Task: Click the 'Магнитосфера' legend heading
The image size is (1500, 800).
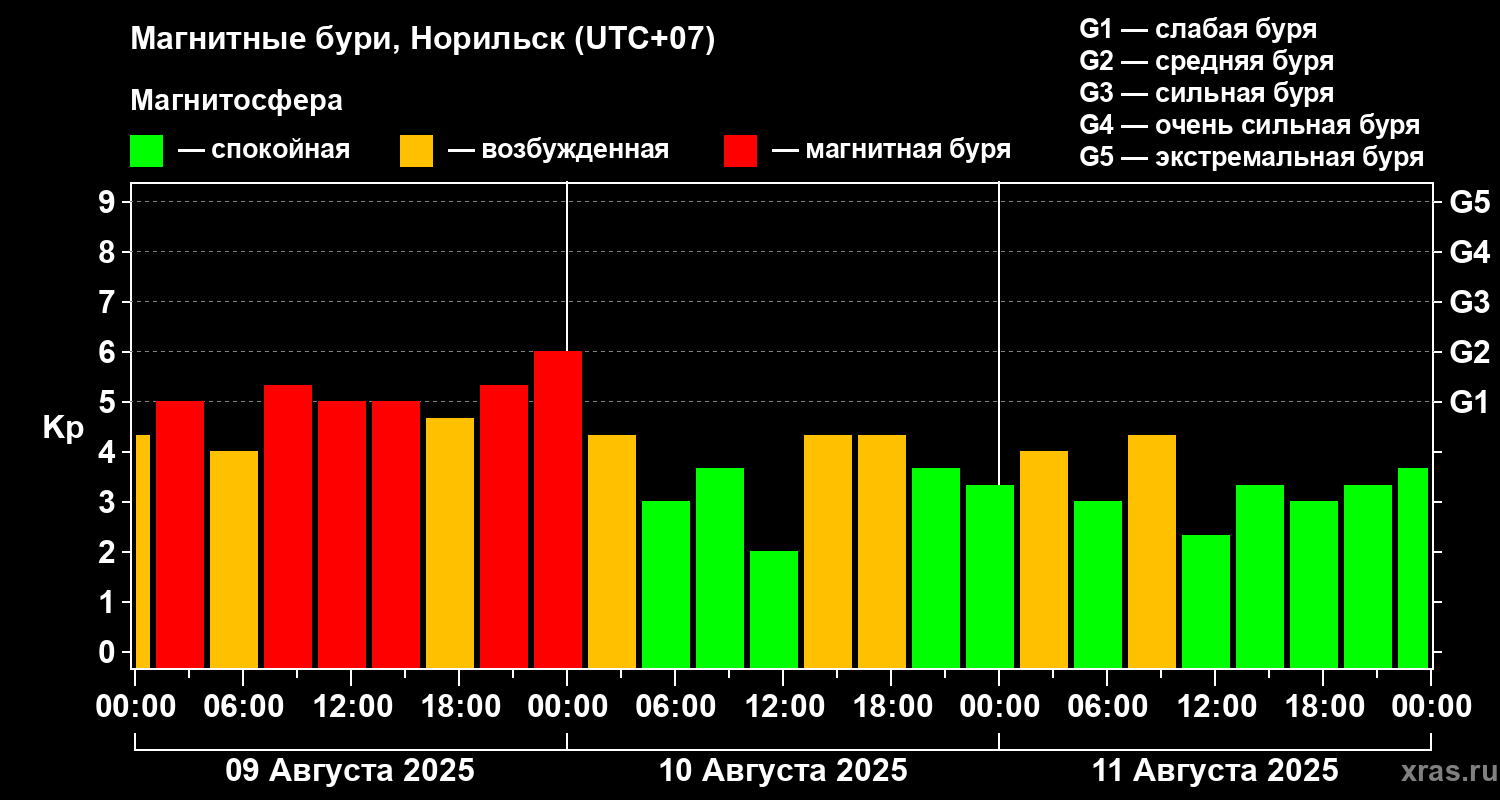Action: pyautogui.click(x=236, y=101)
